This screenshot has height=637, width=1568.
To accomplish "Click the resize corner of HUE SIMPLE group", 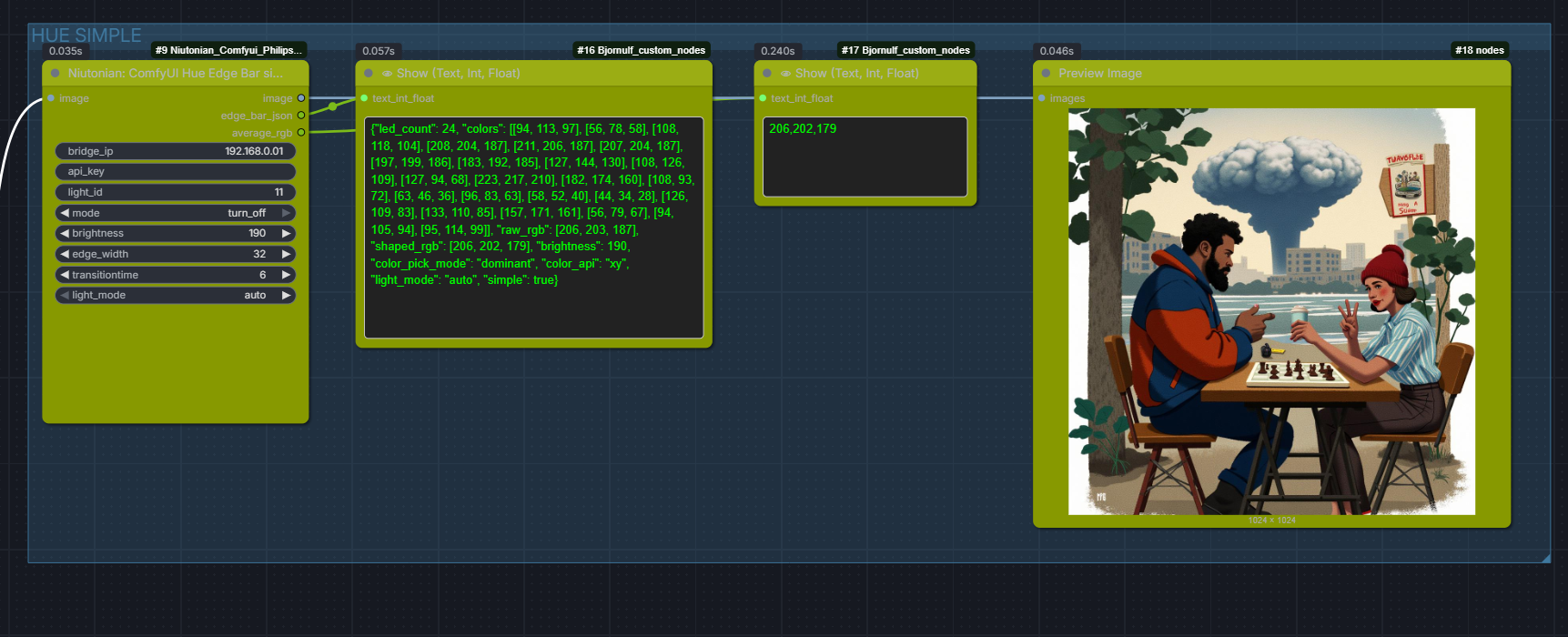I will pos(1545,558).
